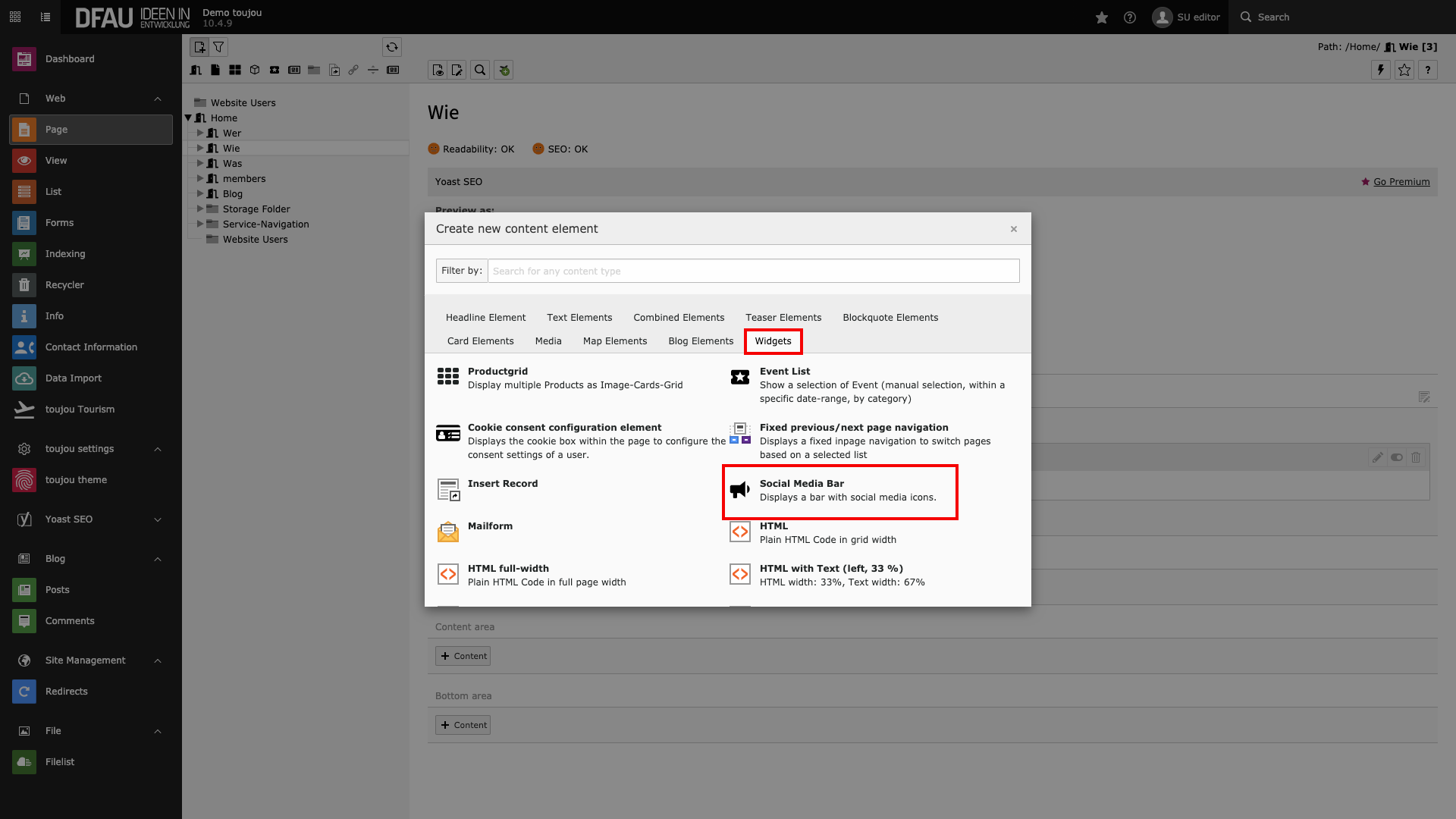Click the content type filter field
The image size is (1456, 819).
point(752,271)
